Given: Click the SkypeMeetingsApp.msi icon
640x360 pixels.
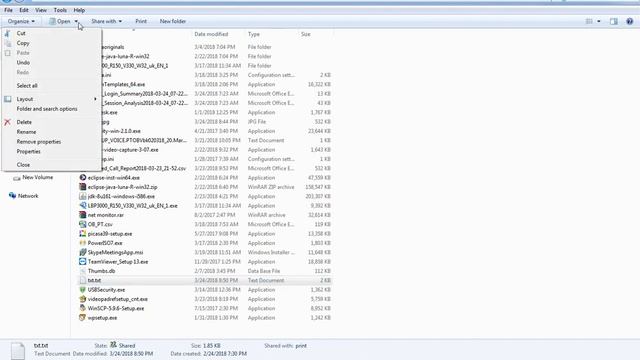Looking at the screenshot, I should point(82,252).
